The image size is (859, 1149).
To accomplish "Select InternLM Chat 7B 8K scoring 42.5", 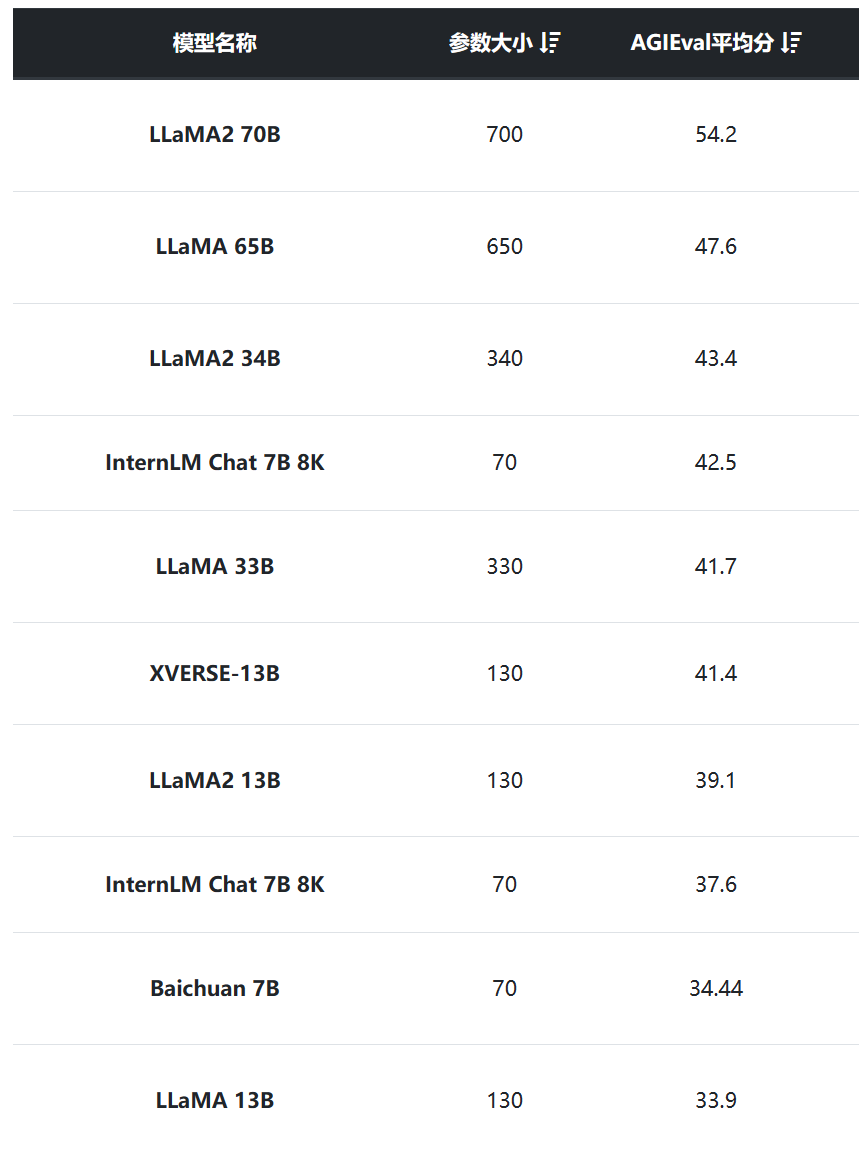I will pos(215,462).
